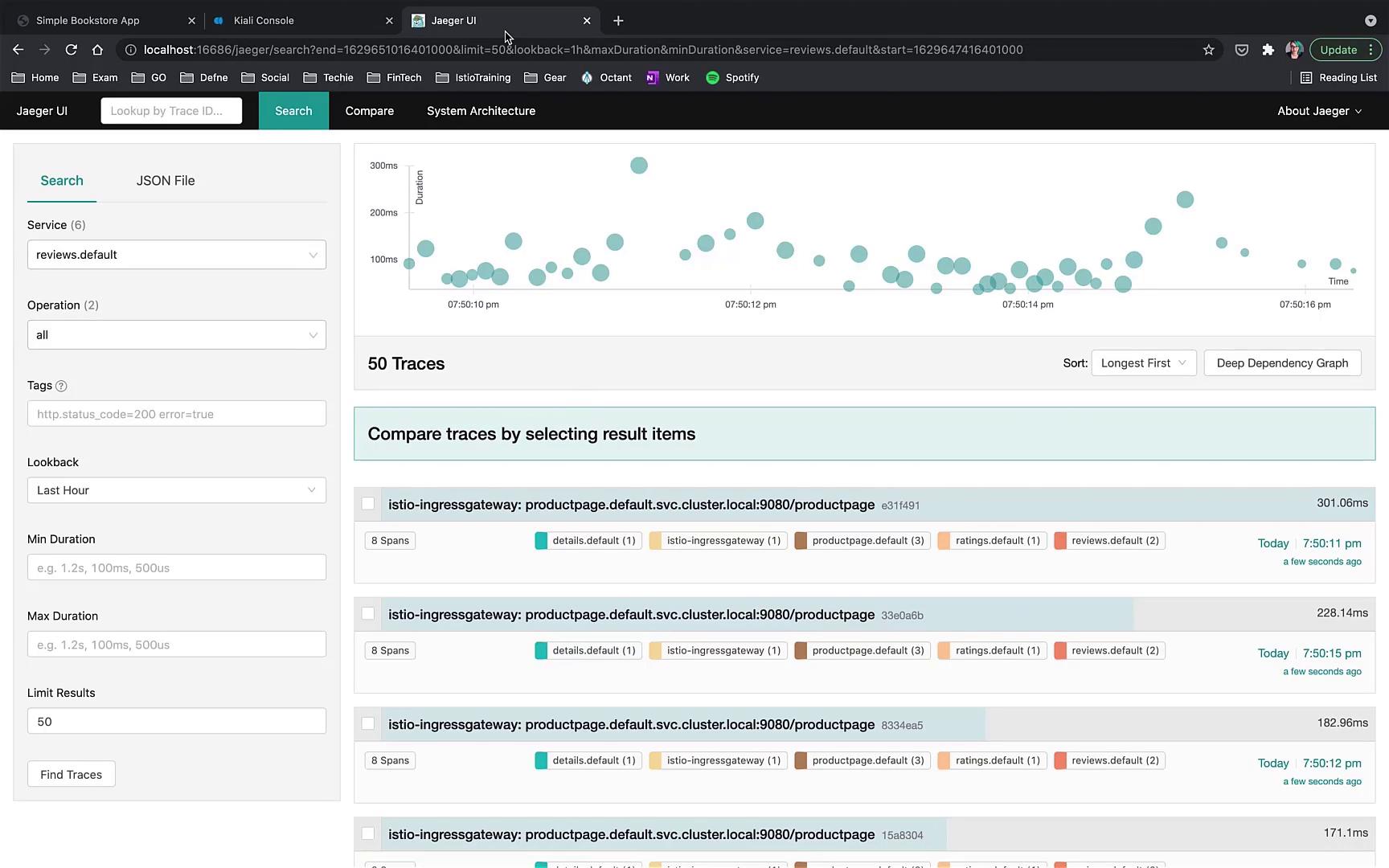Viewport: 1389px width, 868px height.
Task: Open the browser extensions puzzle icon
Action: pos(1268,50)
